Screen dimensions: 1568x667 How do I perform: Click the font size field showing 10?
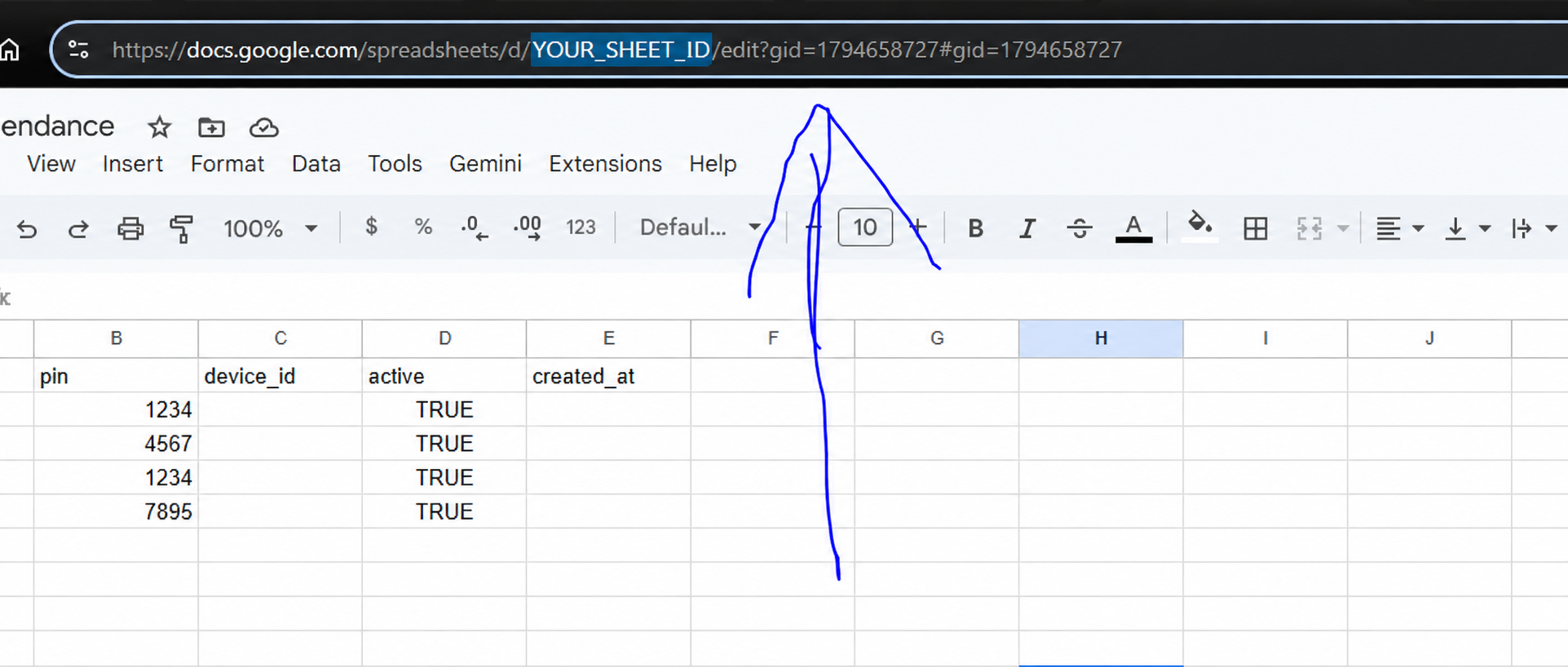point(865,227)
